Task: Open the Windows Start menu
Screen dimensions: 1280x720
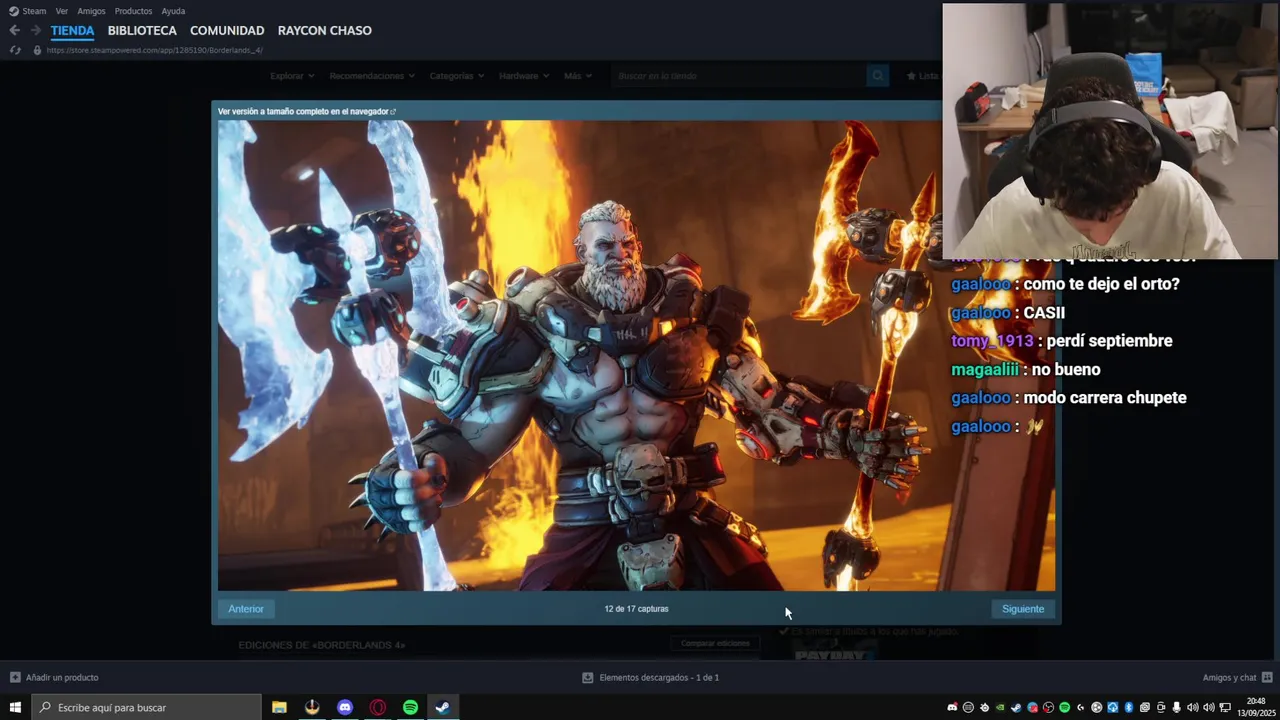Action: click(x=15, y=707)
